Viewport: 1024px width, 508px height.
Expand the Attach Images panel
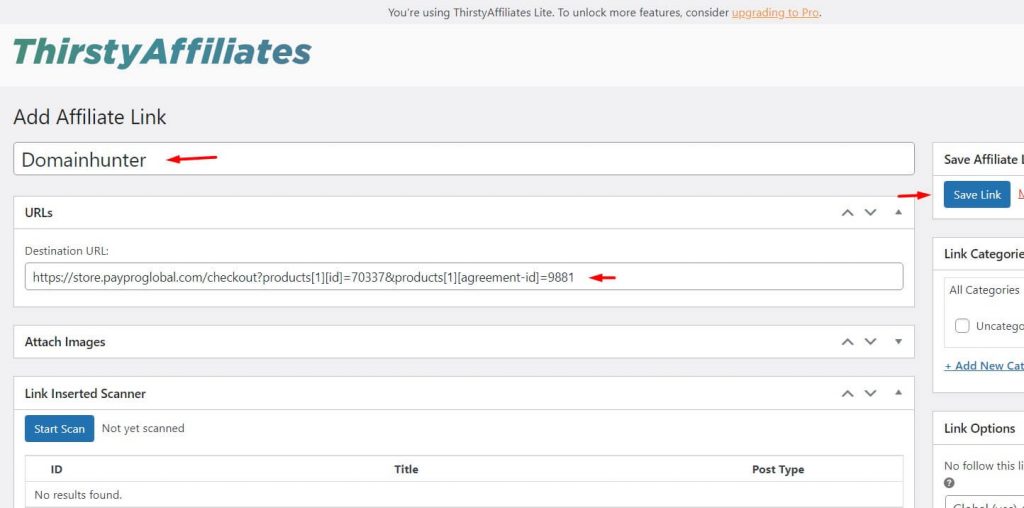[x=899, y=341]
